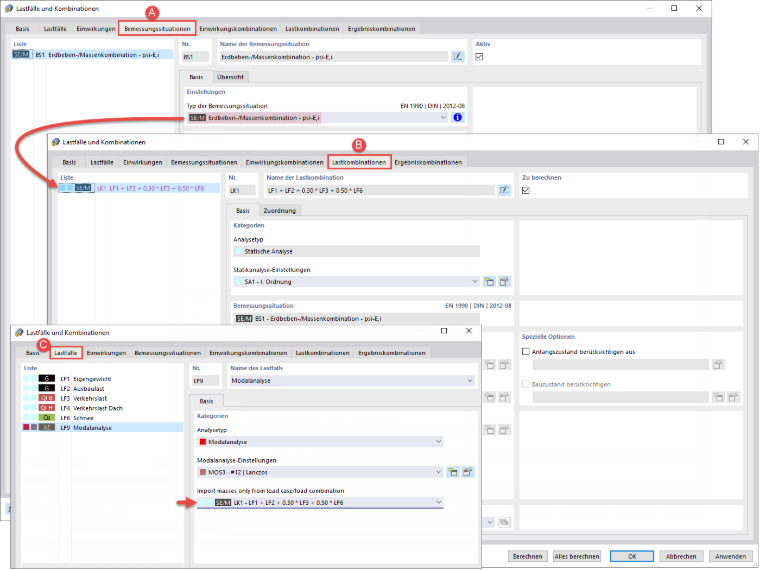Select LK1 load combination list entry
760x570 pixels.
coord(139,188)
